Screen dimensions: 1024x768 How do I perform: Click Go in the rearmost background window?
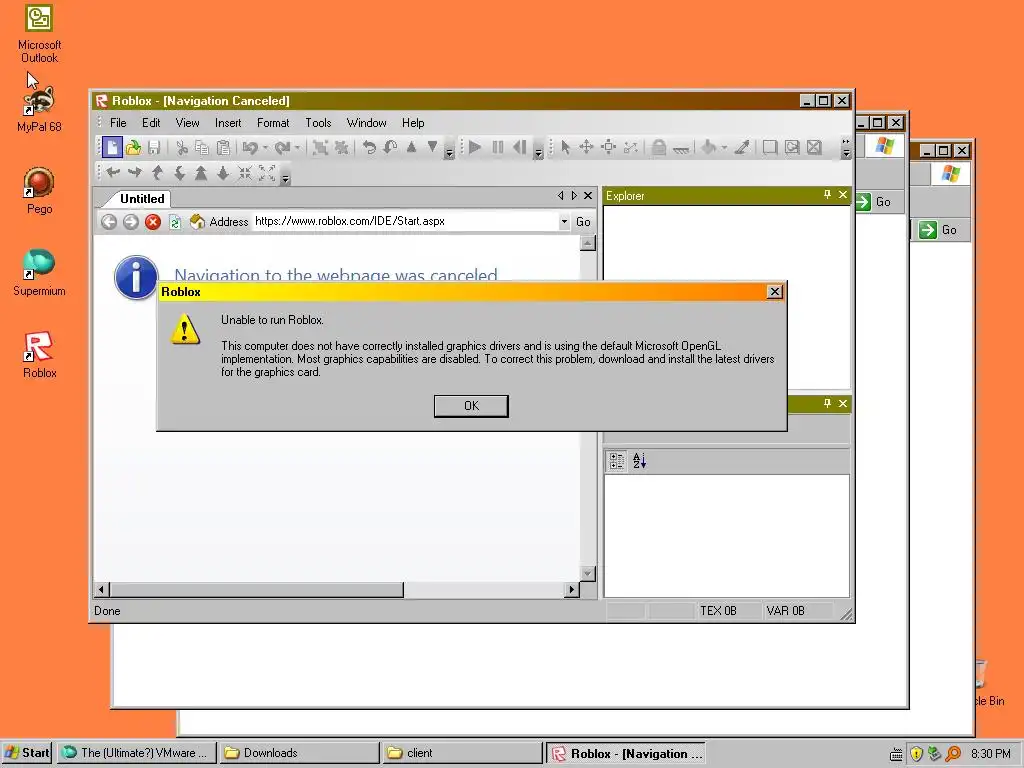pos(939,230)
